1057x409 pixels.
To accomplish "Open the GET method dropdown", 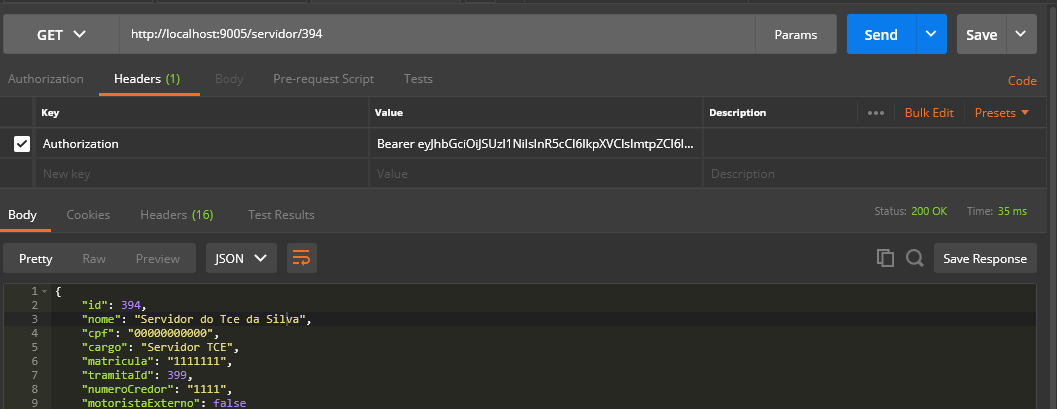I will (x=61, y=34).
